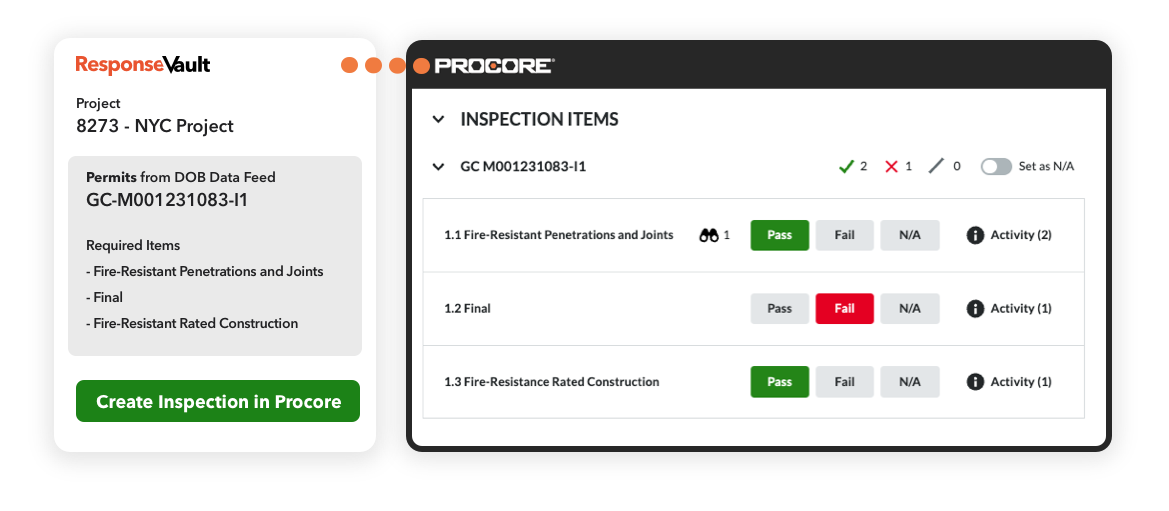Set Fire-Resistance Rated Construction to N/A

click(x=910, y=382)
